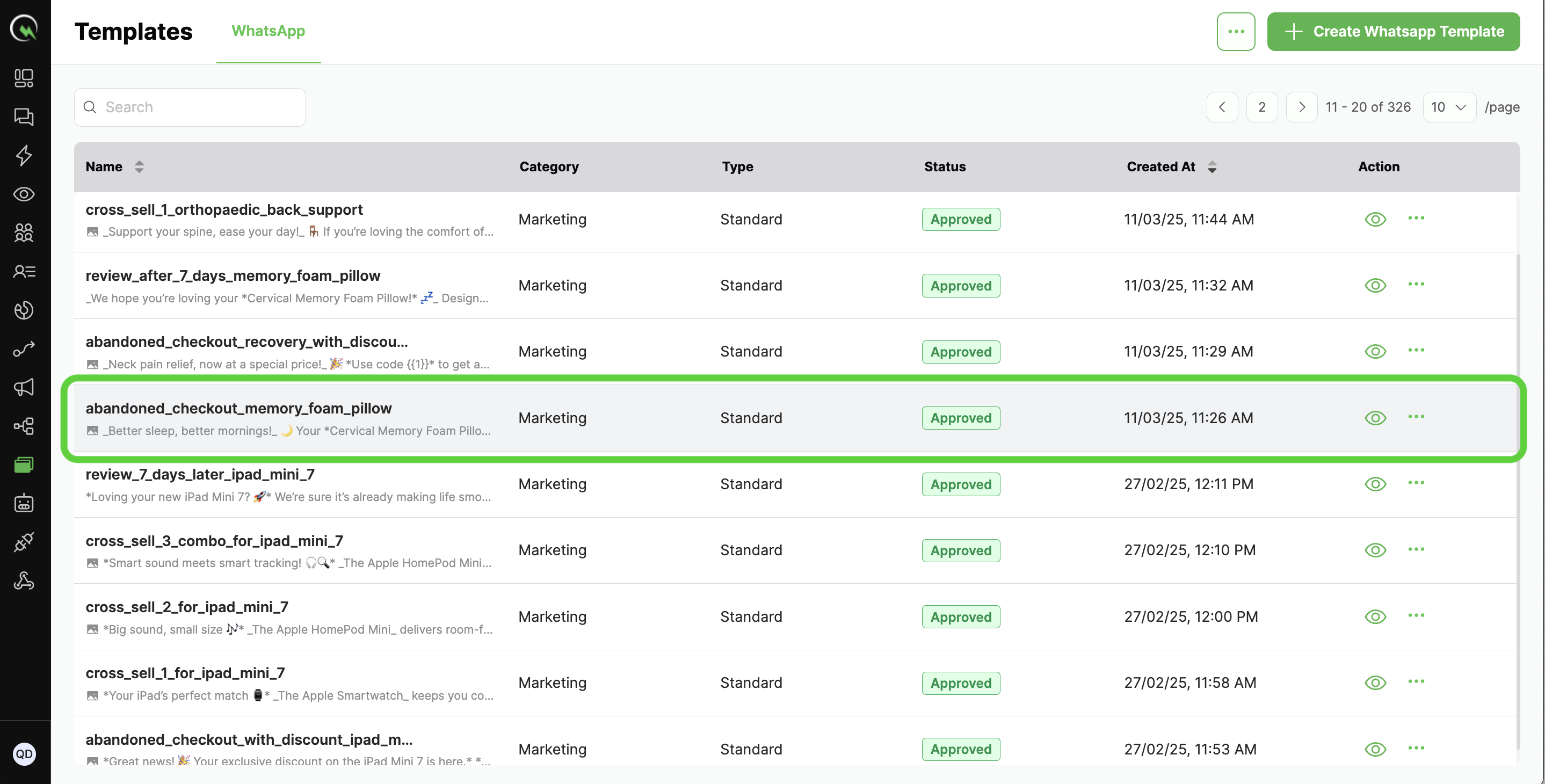Click the webhook icon in sidebar
Viewport: 1545px width, 784px height.
[24, 580]
